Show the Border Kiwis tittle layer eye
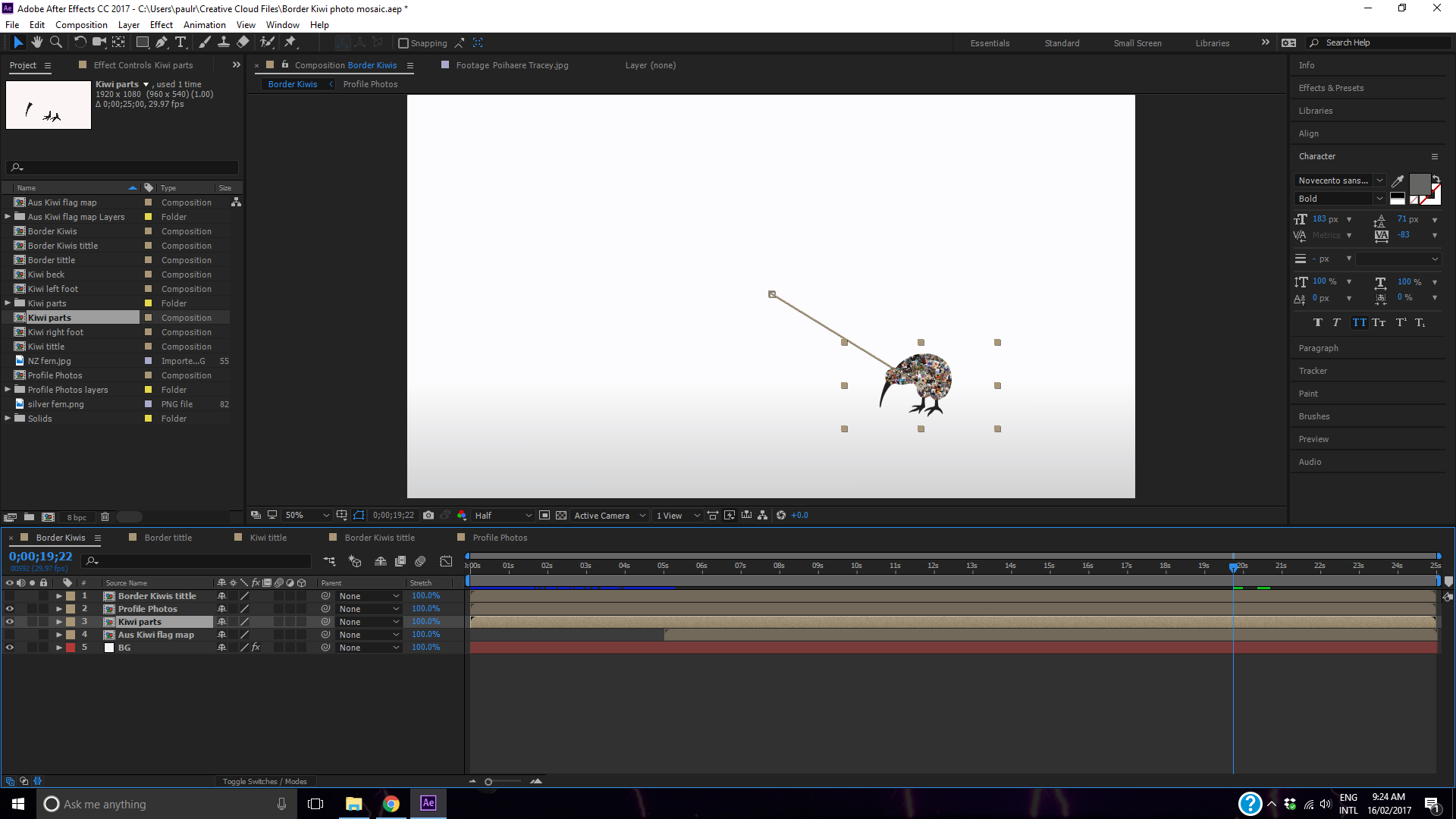 (10, 596)
